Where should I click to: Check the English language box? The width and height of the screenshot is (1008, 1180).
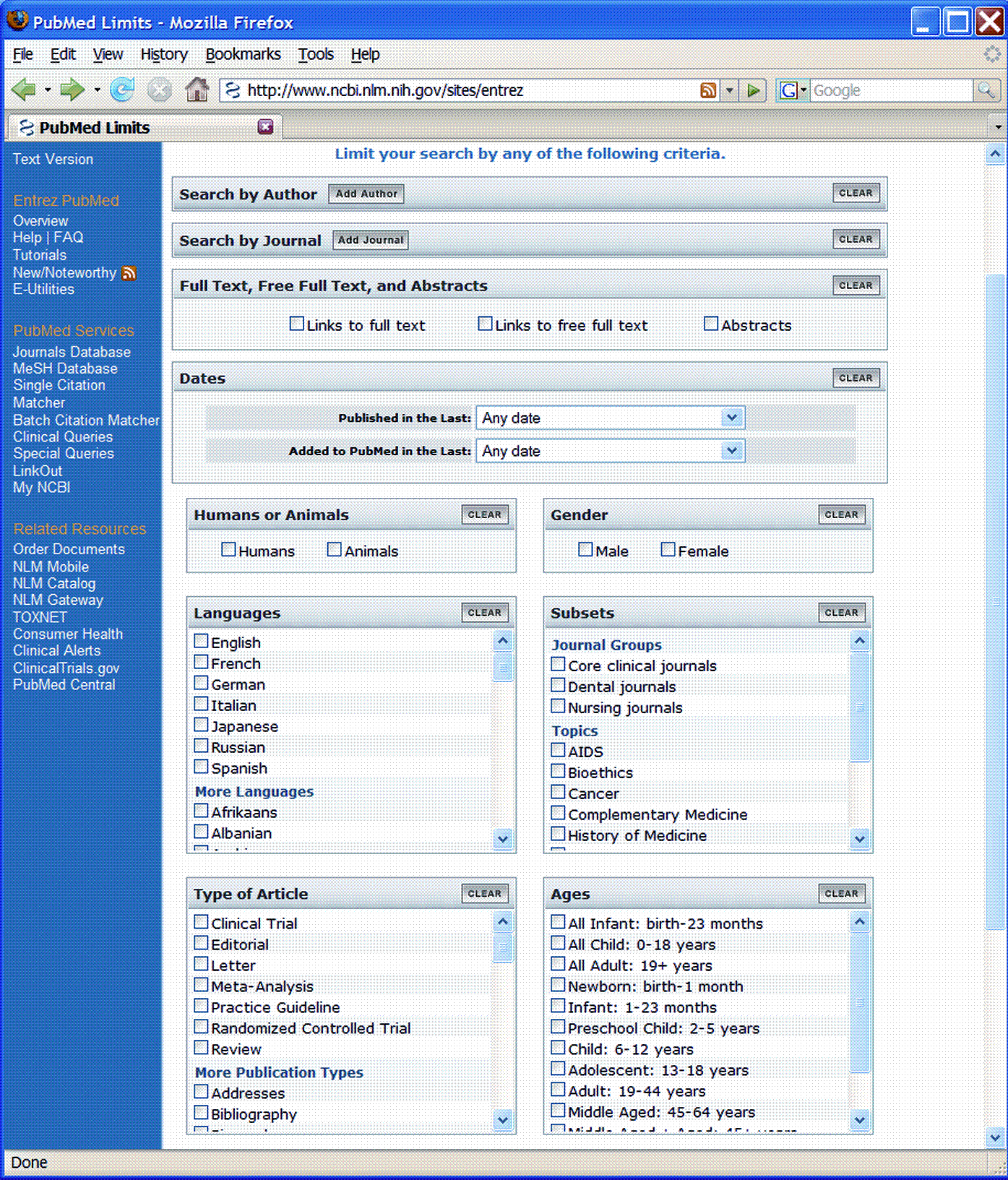pos(201,641)
